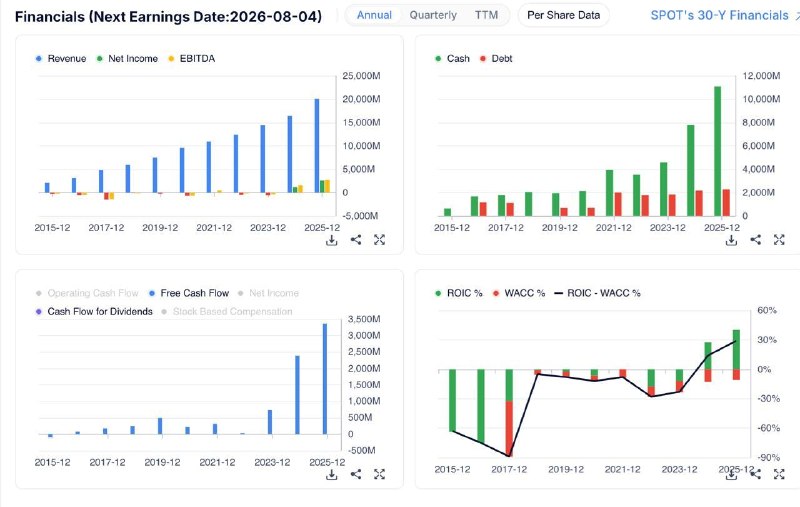Expand the Free Cash Flow chart fullscreen
Viewport: 800px width, 507px height.
pyautogui.click(x=379, y=474)
